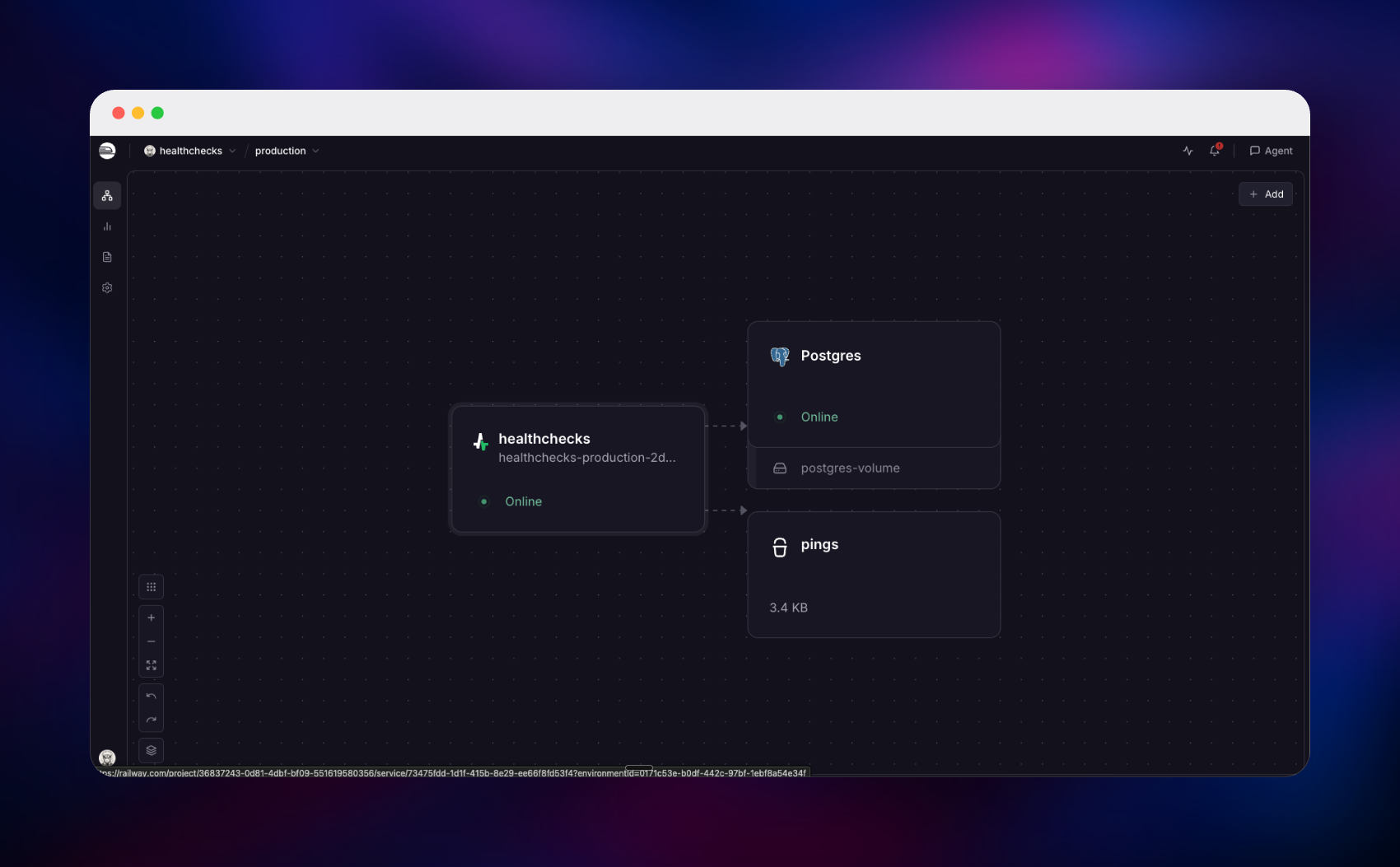Undo the last canvas change
The image size is (1400, 867).
point(152,697)
